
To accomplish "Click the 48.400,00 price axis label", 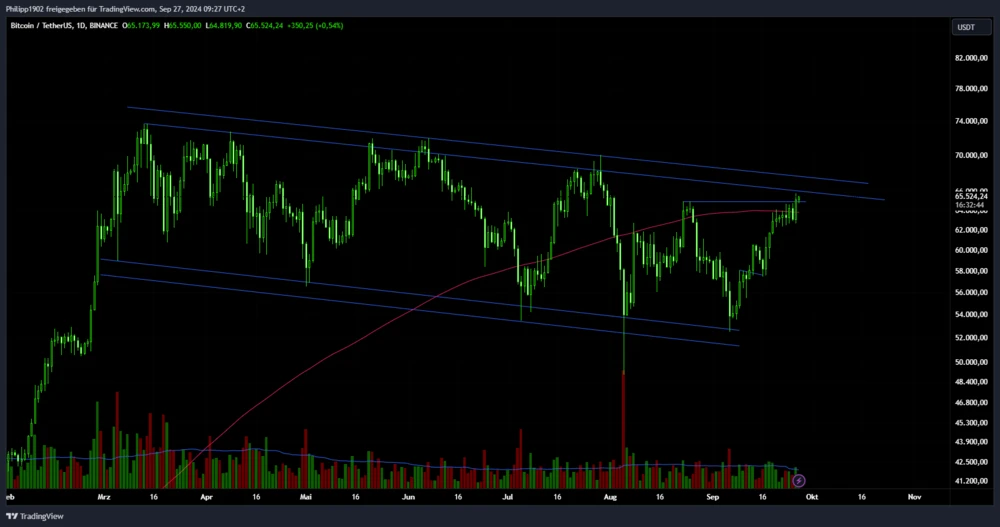I will tap(971, 382).
